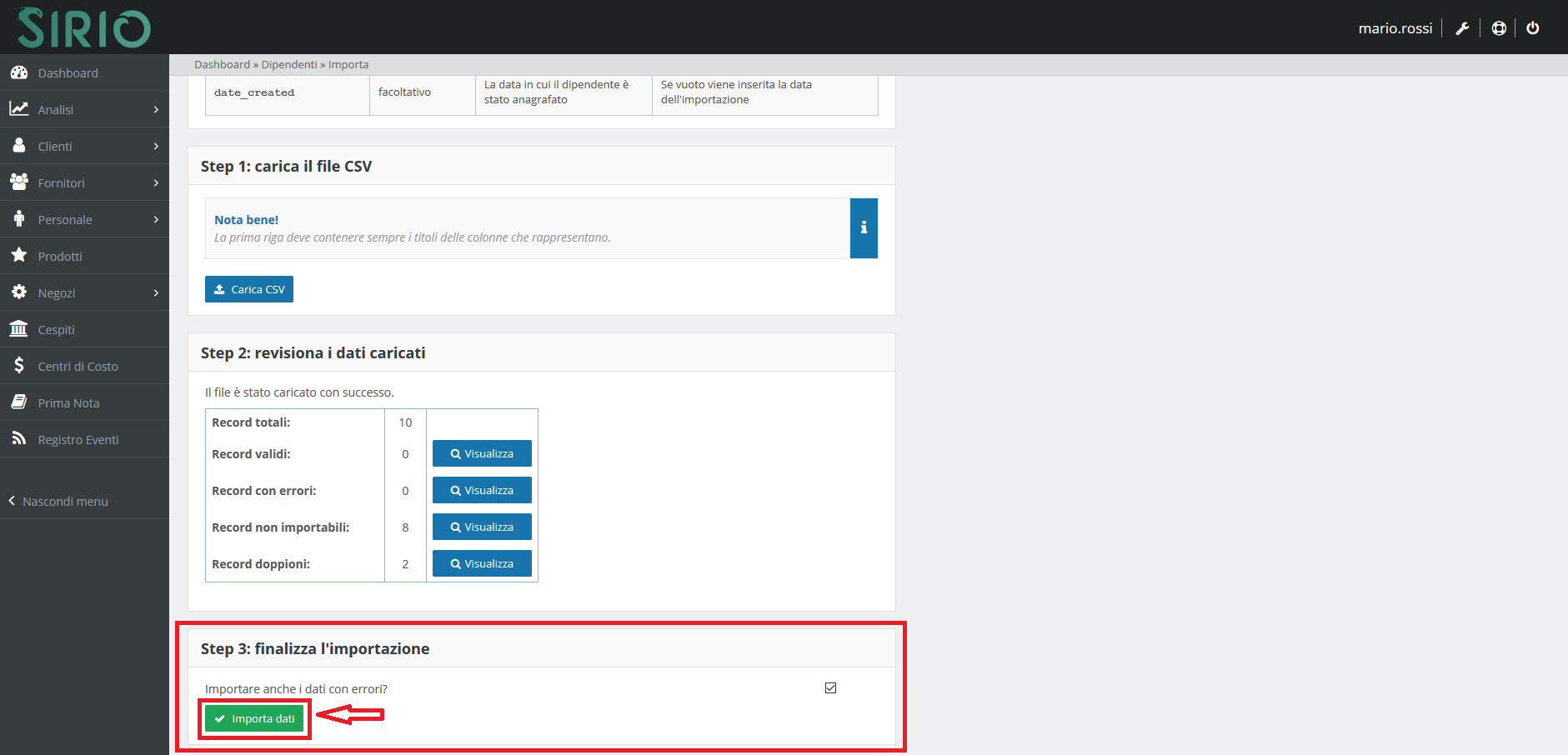The image size is (1568, 755).
Task: Click the Registro Eventi feed icon
Action: 18,439
